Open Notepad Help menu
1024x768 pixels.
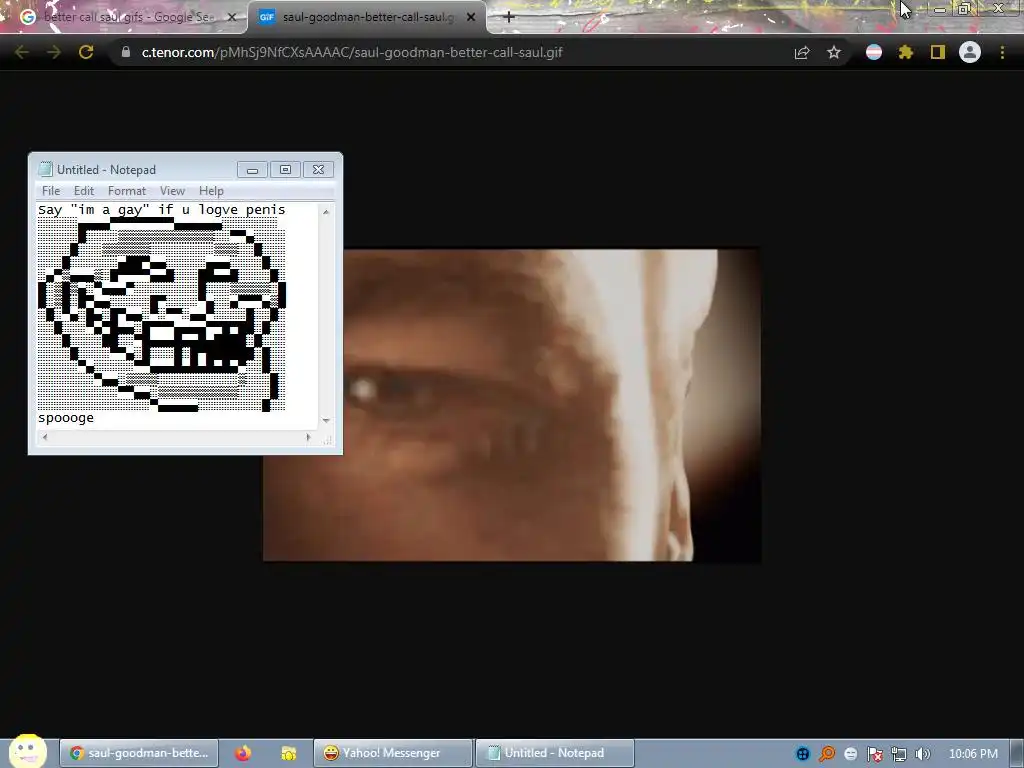[211, 191]
